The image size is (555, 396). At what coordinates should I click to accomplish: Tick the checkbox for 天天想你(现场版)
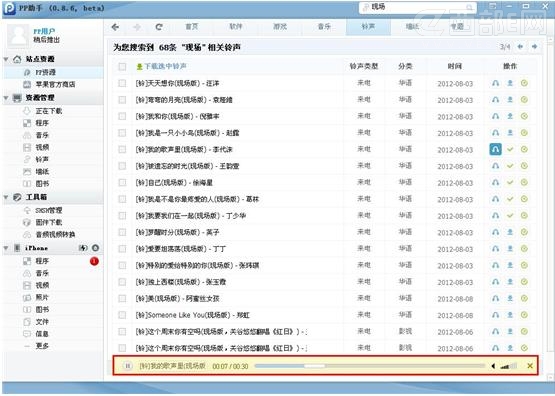click(x=122, y=83)
